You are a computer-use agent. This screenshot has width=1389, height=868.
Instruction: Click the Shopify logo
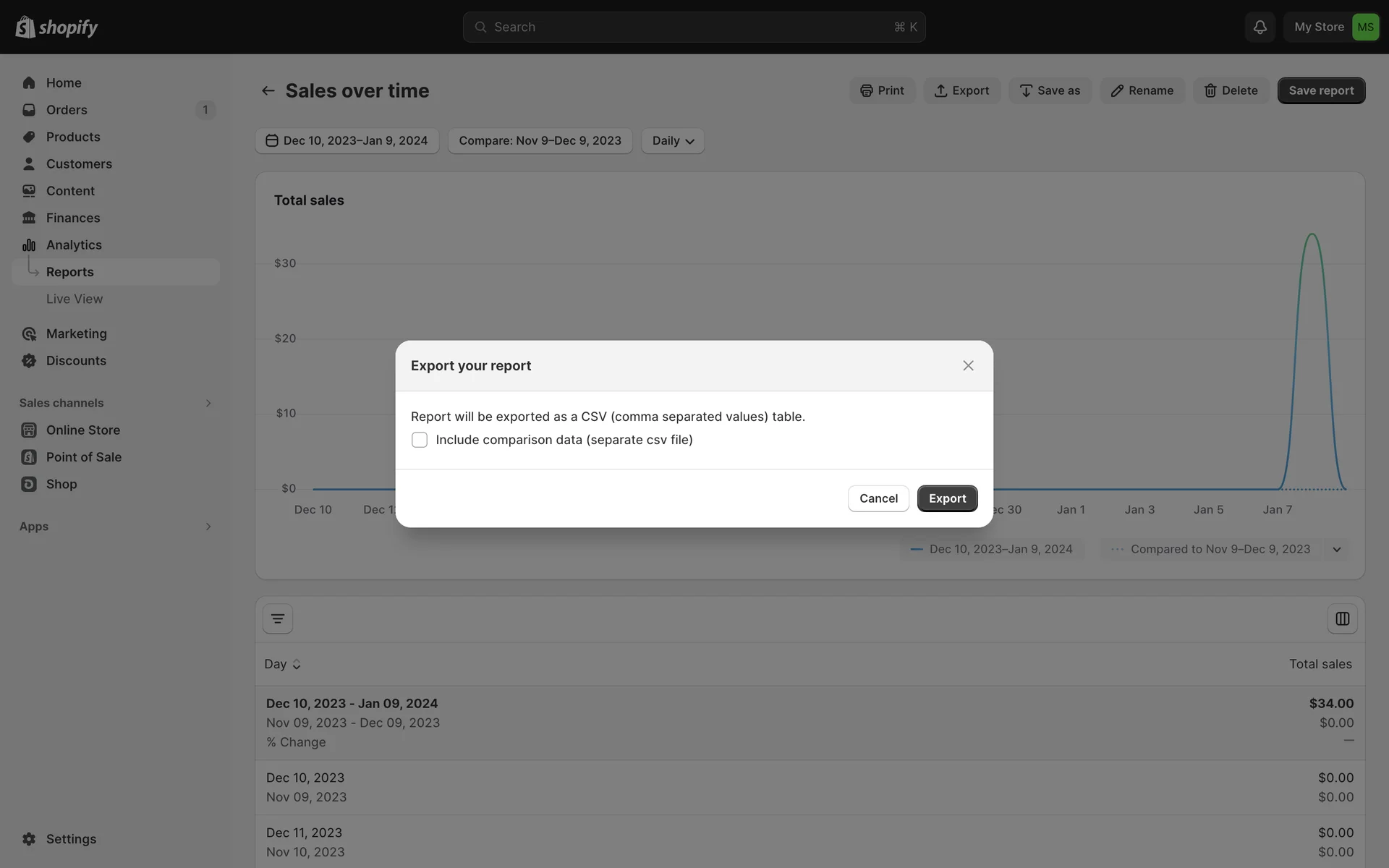tap(56, 27)
